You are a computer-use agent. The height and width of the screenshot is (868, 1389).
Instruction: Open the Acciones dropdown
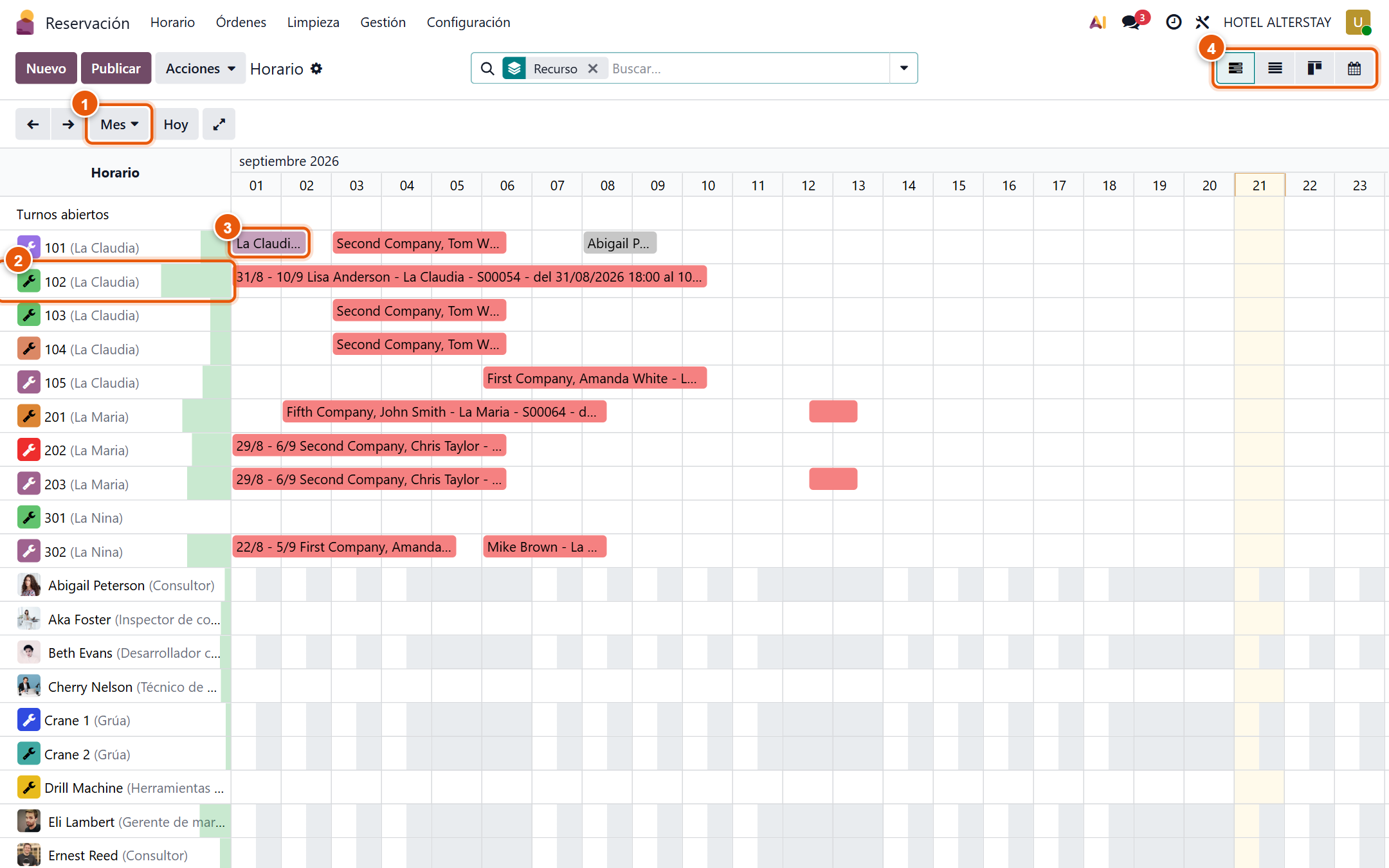coord(200,68)
